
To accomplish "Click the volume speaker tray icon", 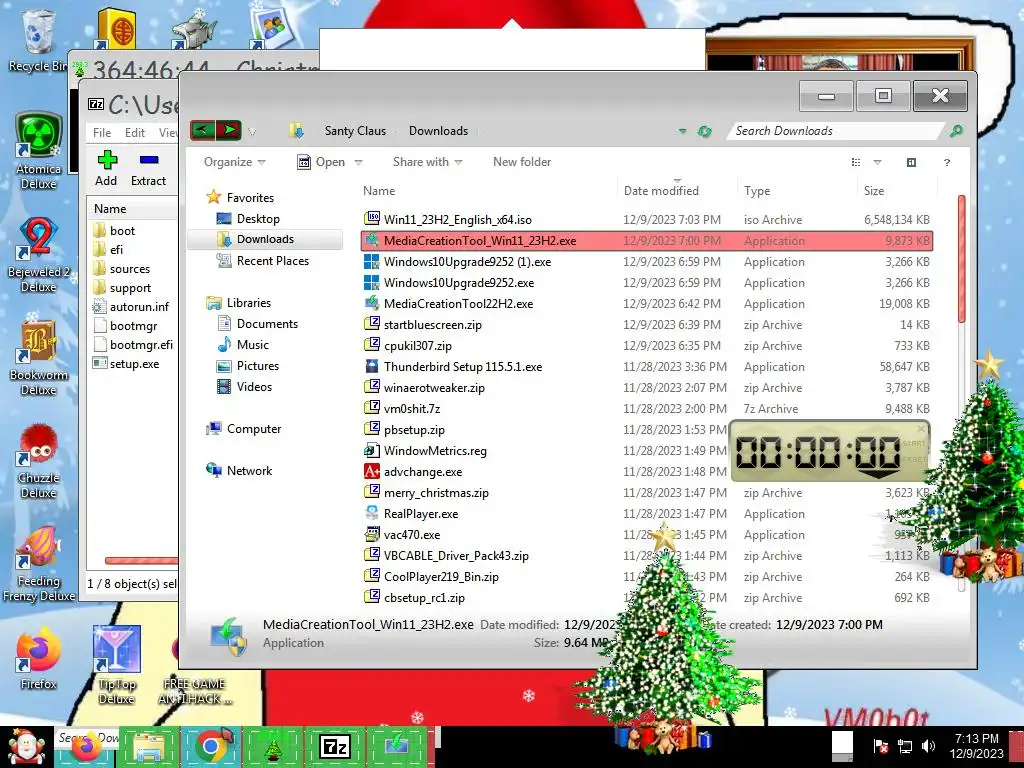I will click(928, 746).
